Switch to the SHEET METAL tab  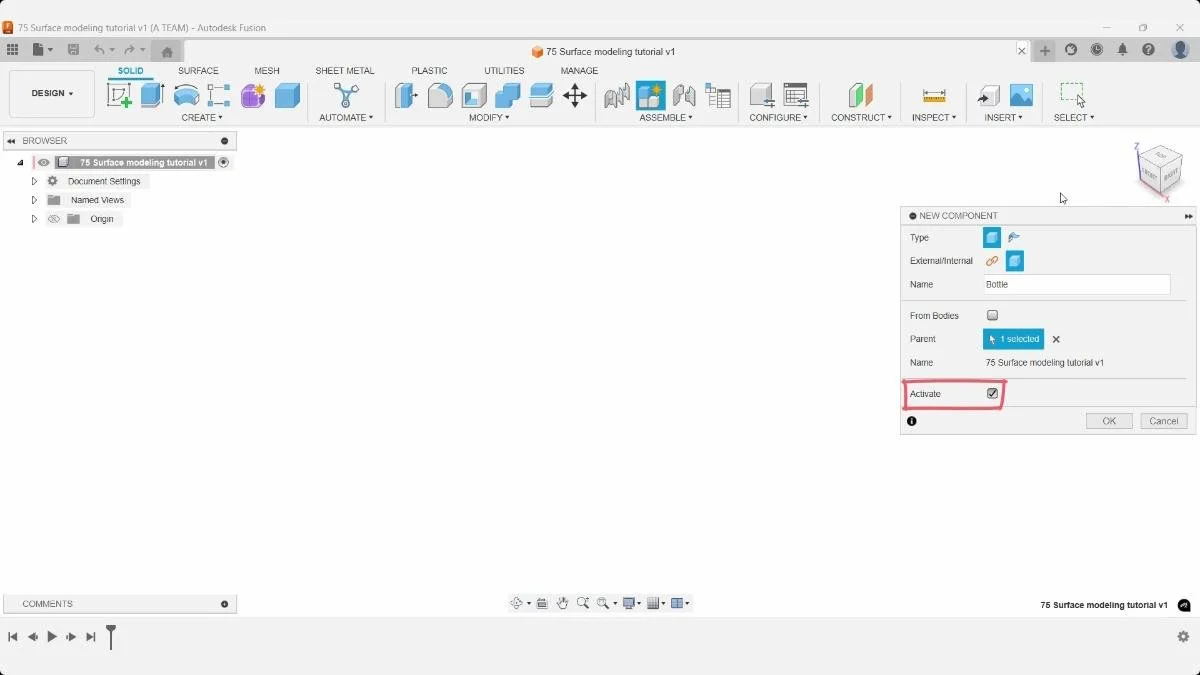(x=345, y=71)
